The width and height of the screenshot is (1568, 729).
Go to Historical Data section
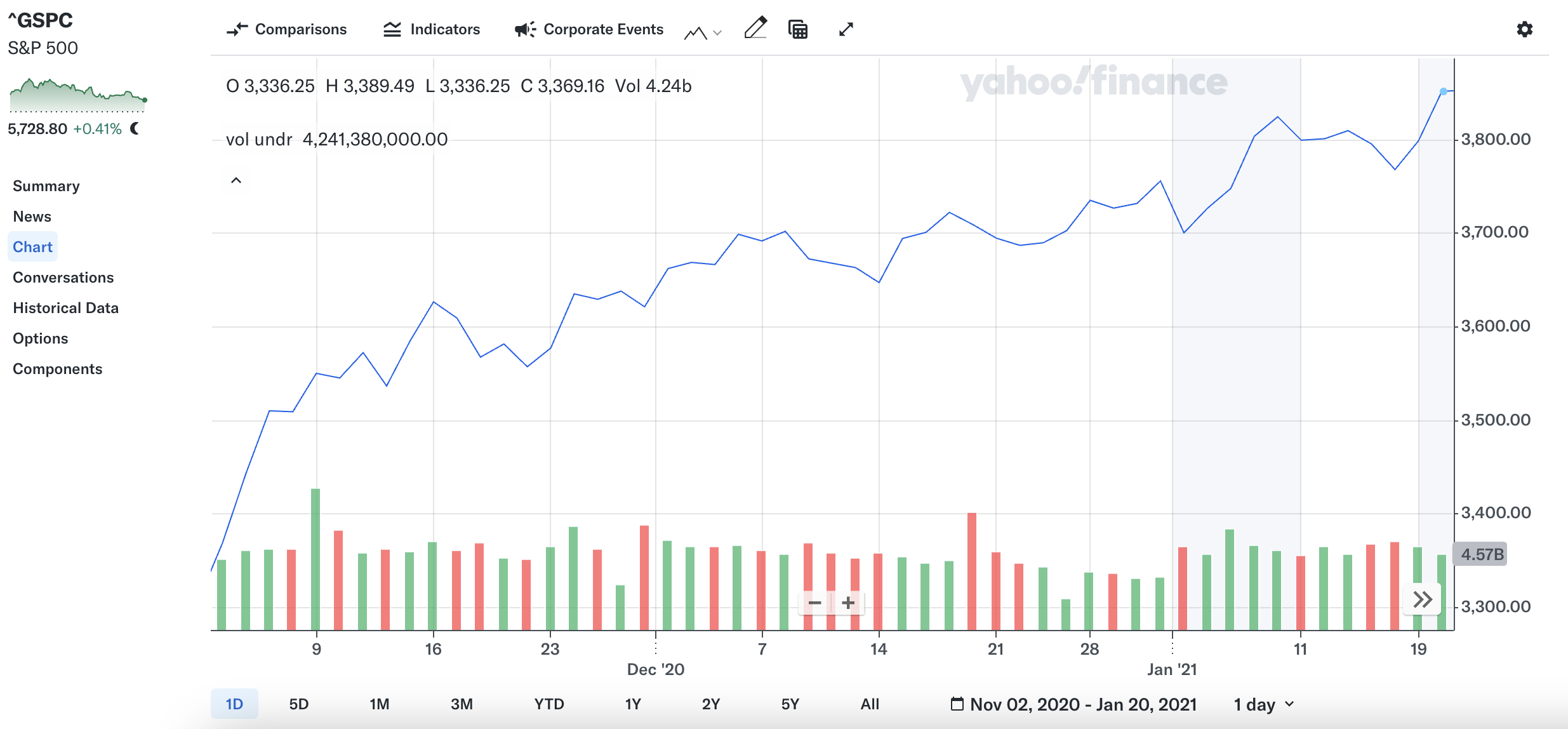point(65,308)
